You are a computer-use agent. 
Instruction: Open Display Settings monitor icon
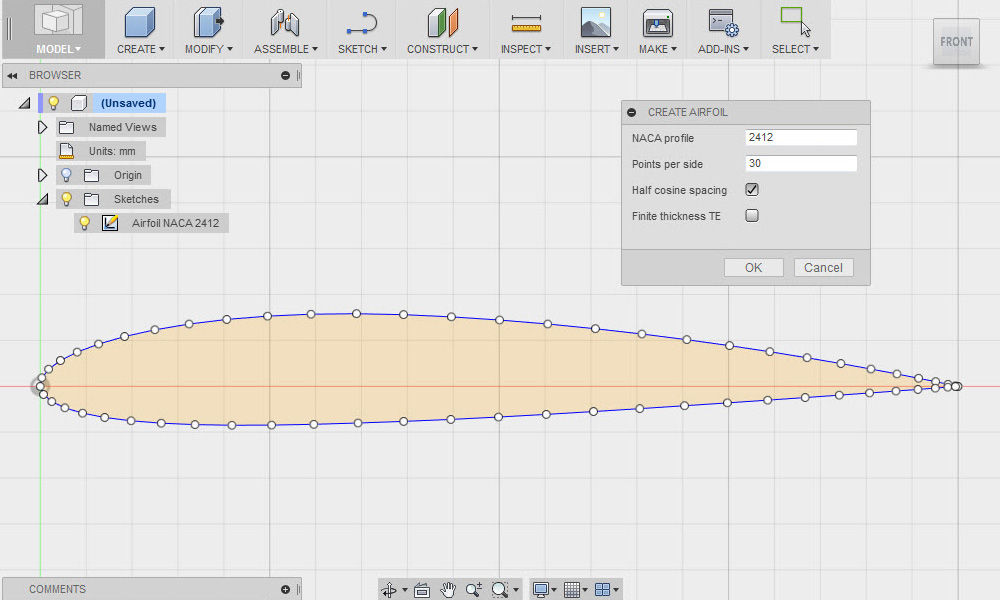coord(541,590)
